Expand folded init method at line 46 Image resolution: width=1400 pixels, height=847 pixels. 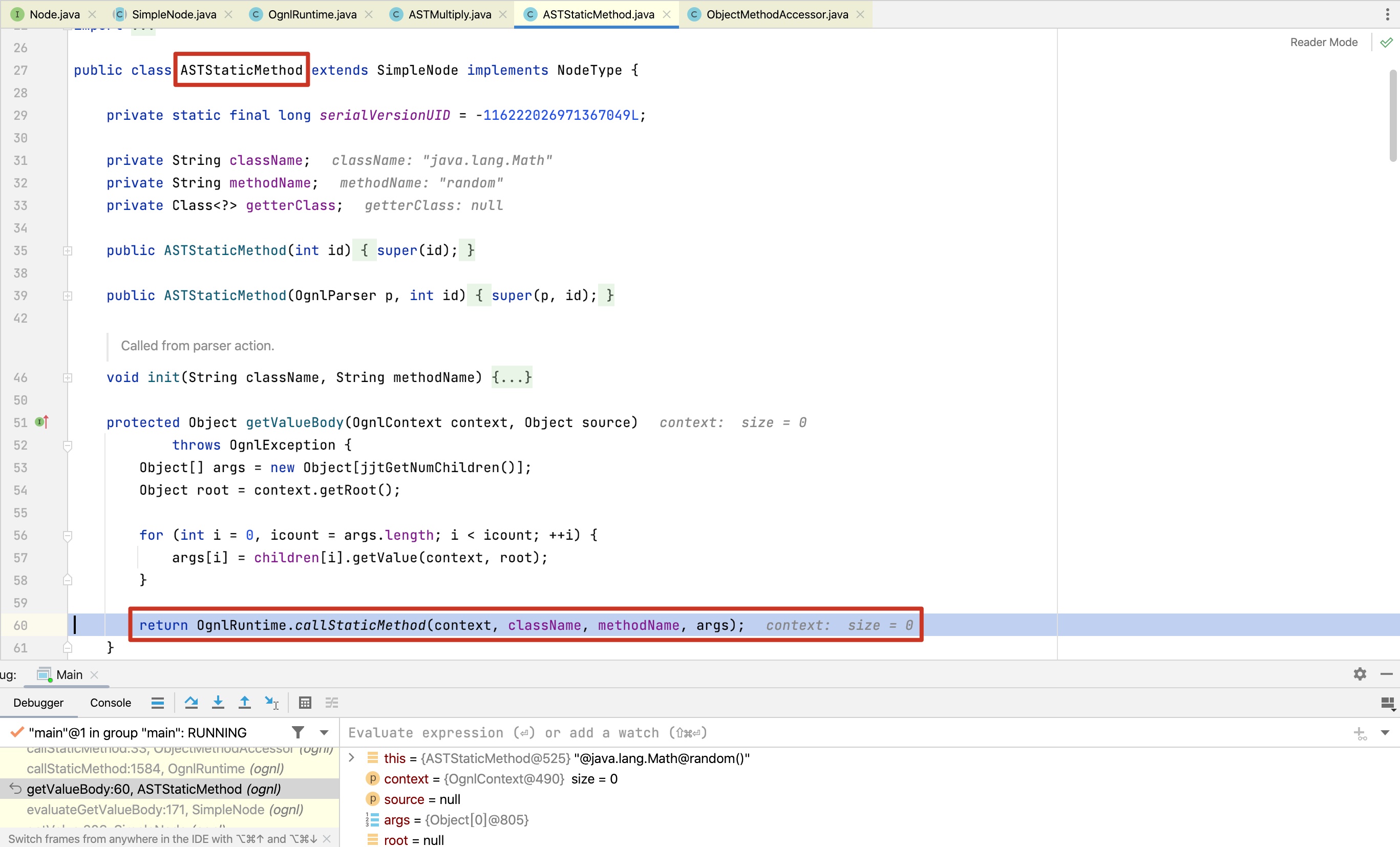point(68,377)
